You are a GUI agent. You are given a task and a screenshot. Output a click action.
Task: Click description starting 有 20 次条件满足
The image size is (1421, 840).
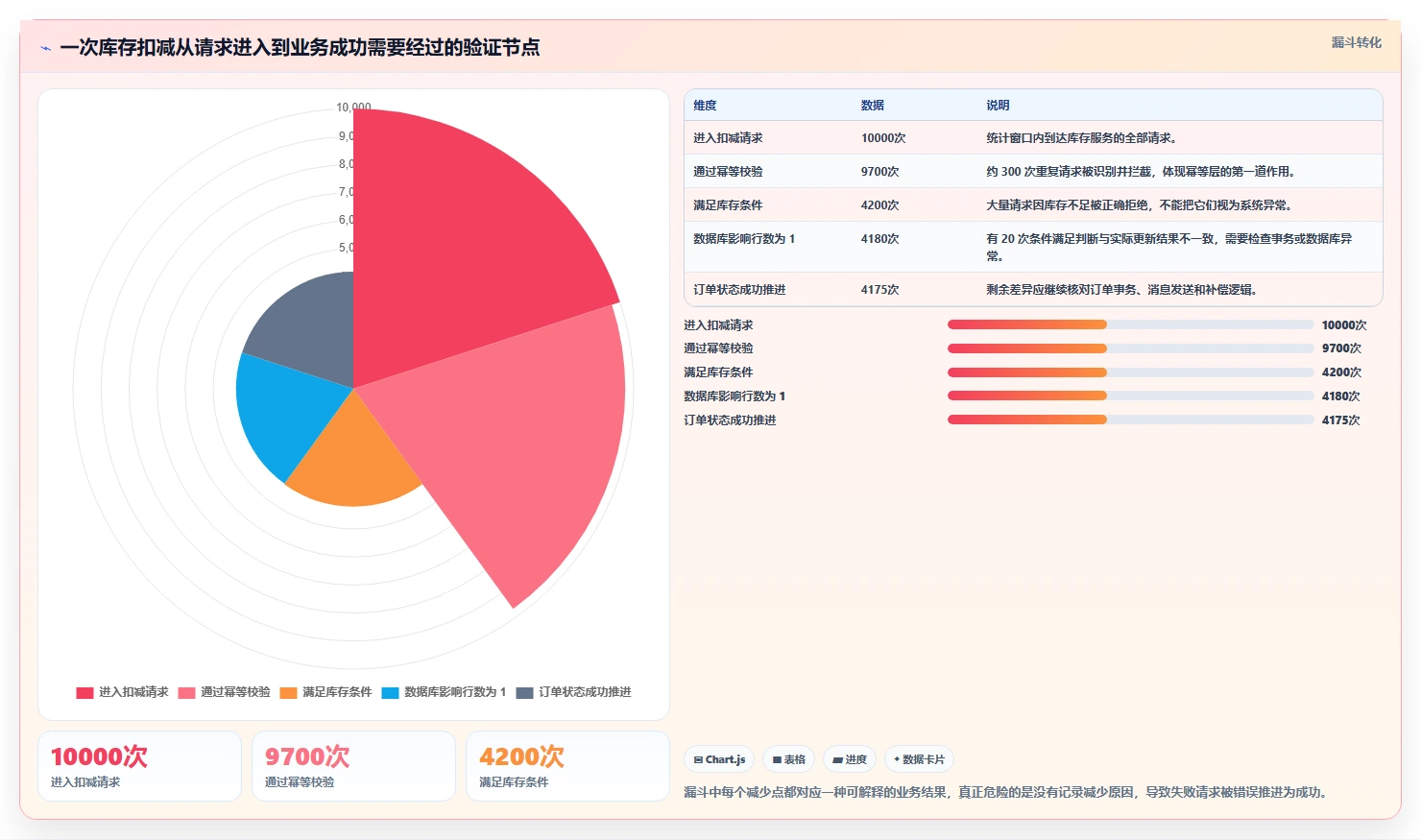click(1169, 248)
